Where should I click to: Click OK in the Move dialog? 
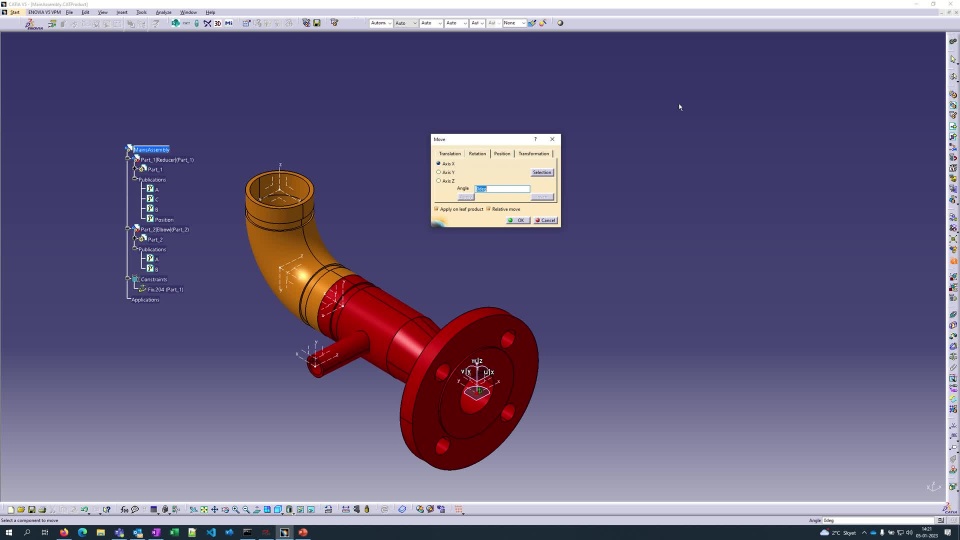click(x=518, y=220)
